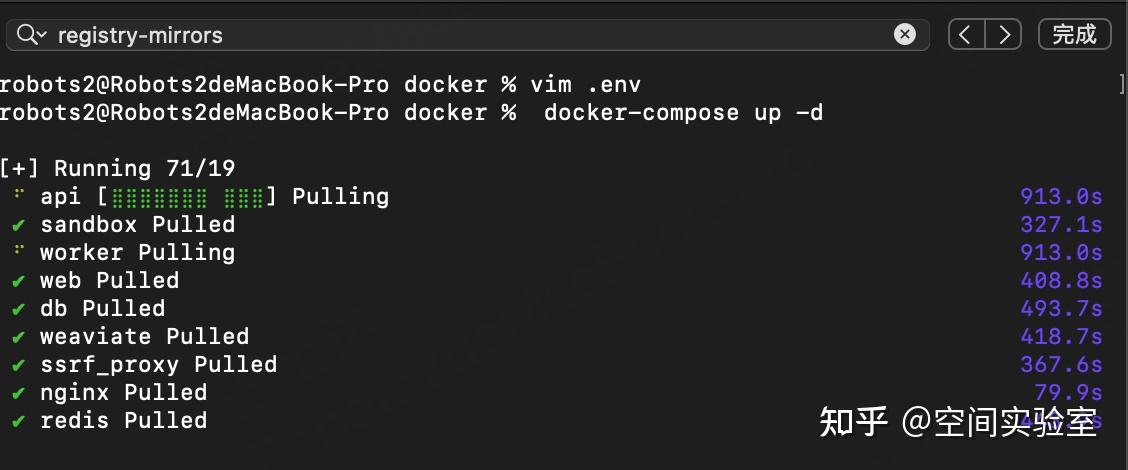
Task: Clear the search text with X button
Action: (904, 35)
